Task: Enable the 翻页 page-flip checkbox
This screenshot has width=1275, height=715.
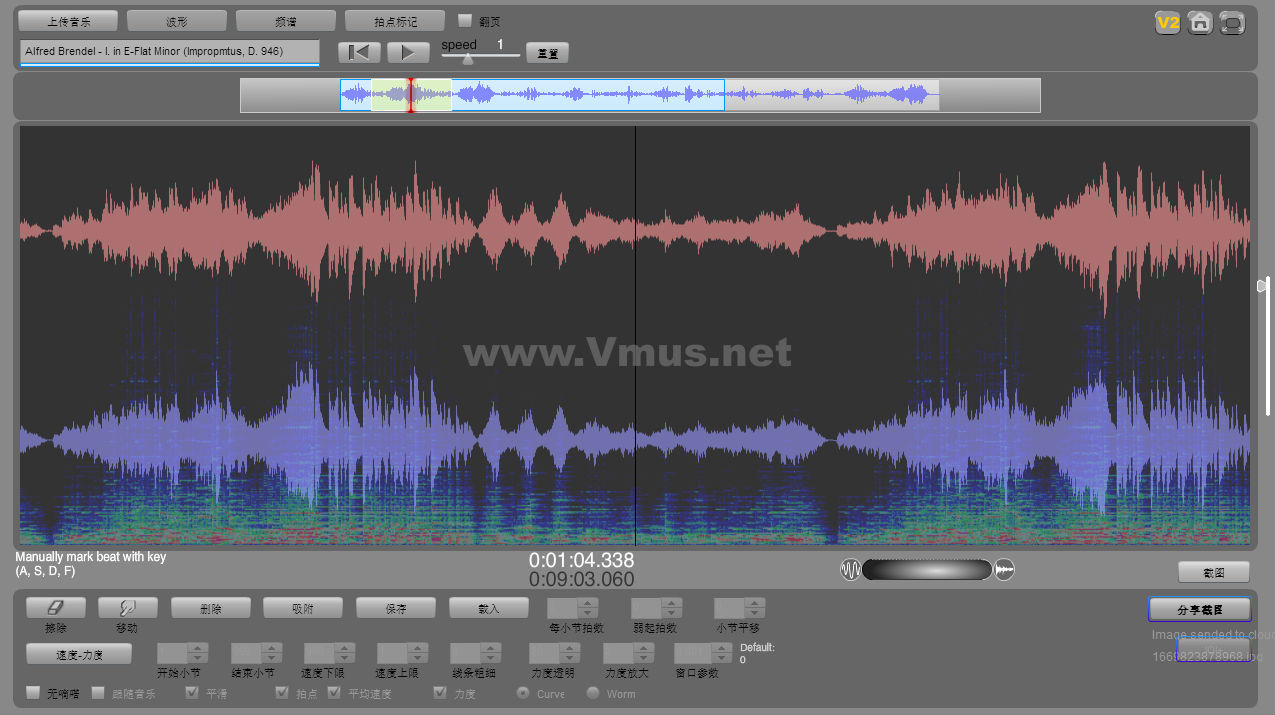Action: click(x=465, y=20)
